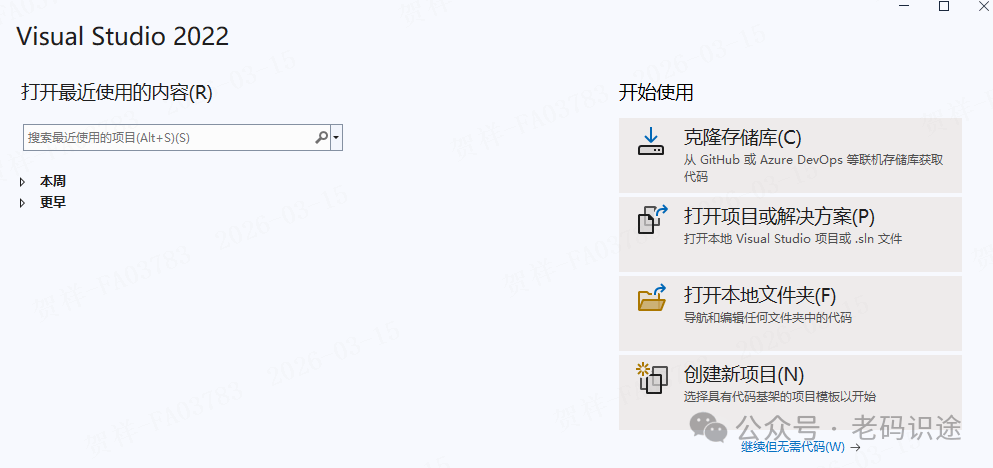Expand the 更早 recent items group
Image resolution: width=993 pixels, height=468 pixels.
pos(23,203)
